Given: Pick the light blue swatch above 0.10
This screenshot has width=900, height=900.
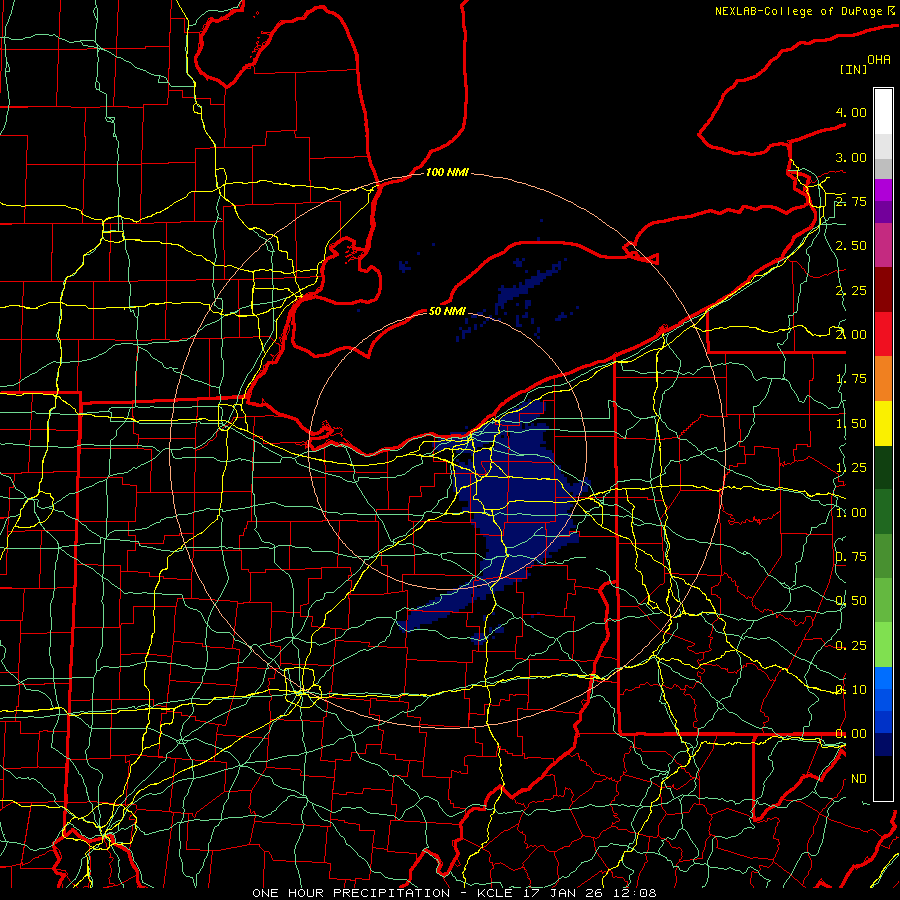Looking at the screenshot, I should [x=883, y=678].
